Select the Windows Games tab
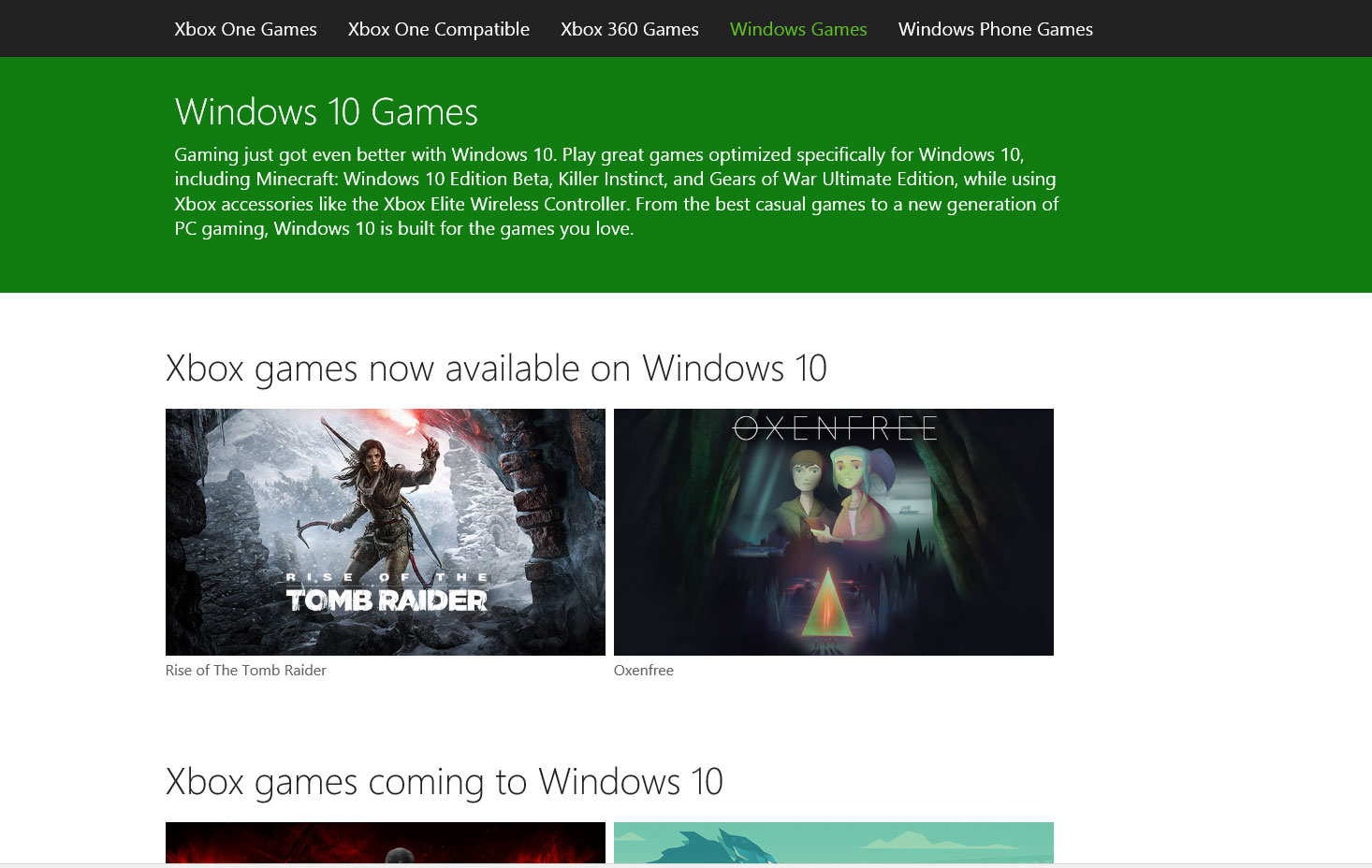1372x868 pixels. click(x=798, y=29)
